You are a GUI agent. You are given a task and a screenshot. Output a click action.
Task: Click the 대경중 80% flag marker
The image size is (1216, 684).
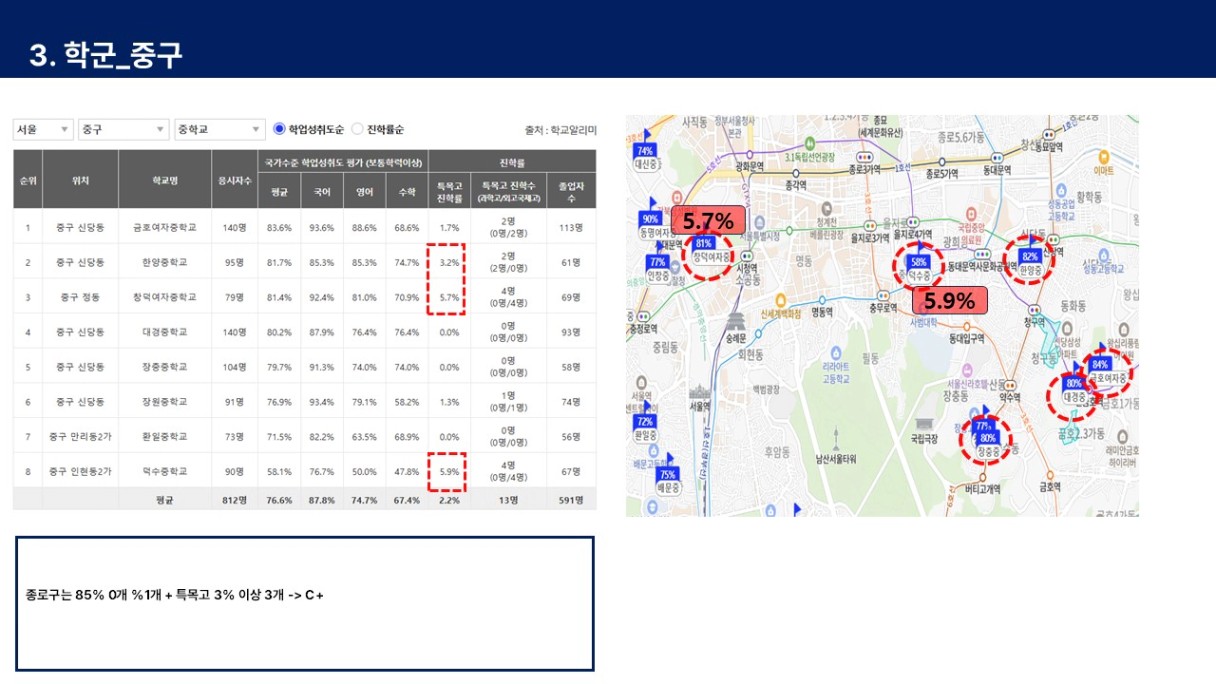(1075, 385)
